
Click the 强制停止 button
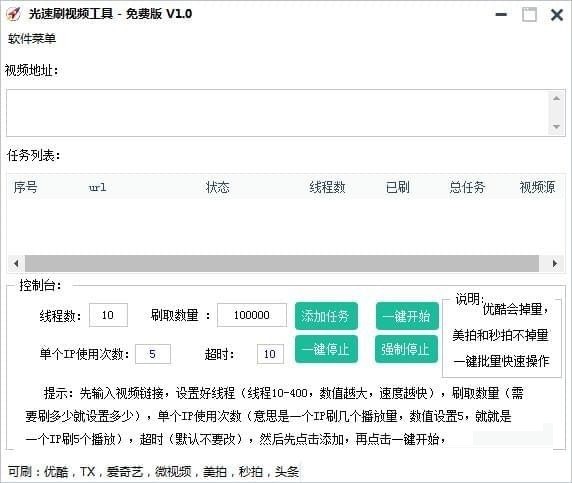(406, 349)
